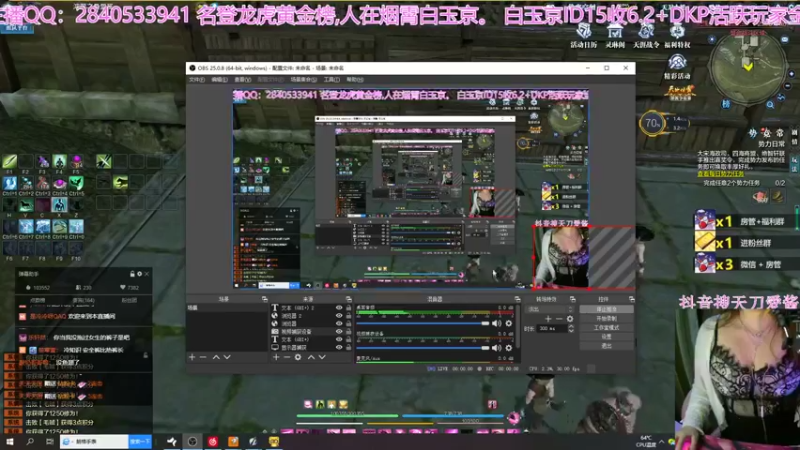This screenshot has width=800, height=450.
Task: Open the 查看(V) menu in OBS
Action: coord(243,80)
